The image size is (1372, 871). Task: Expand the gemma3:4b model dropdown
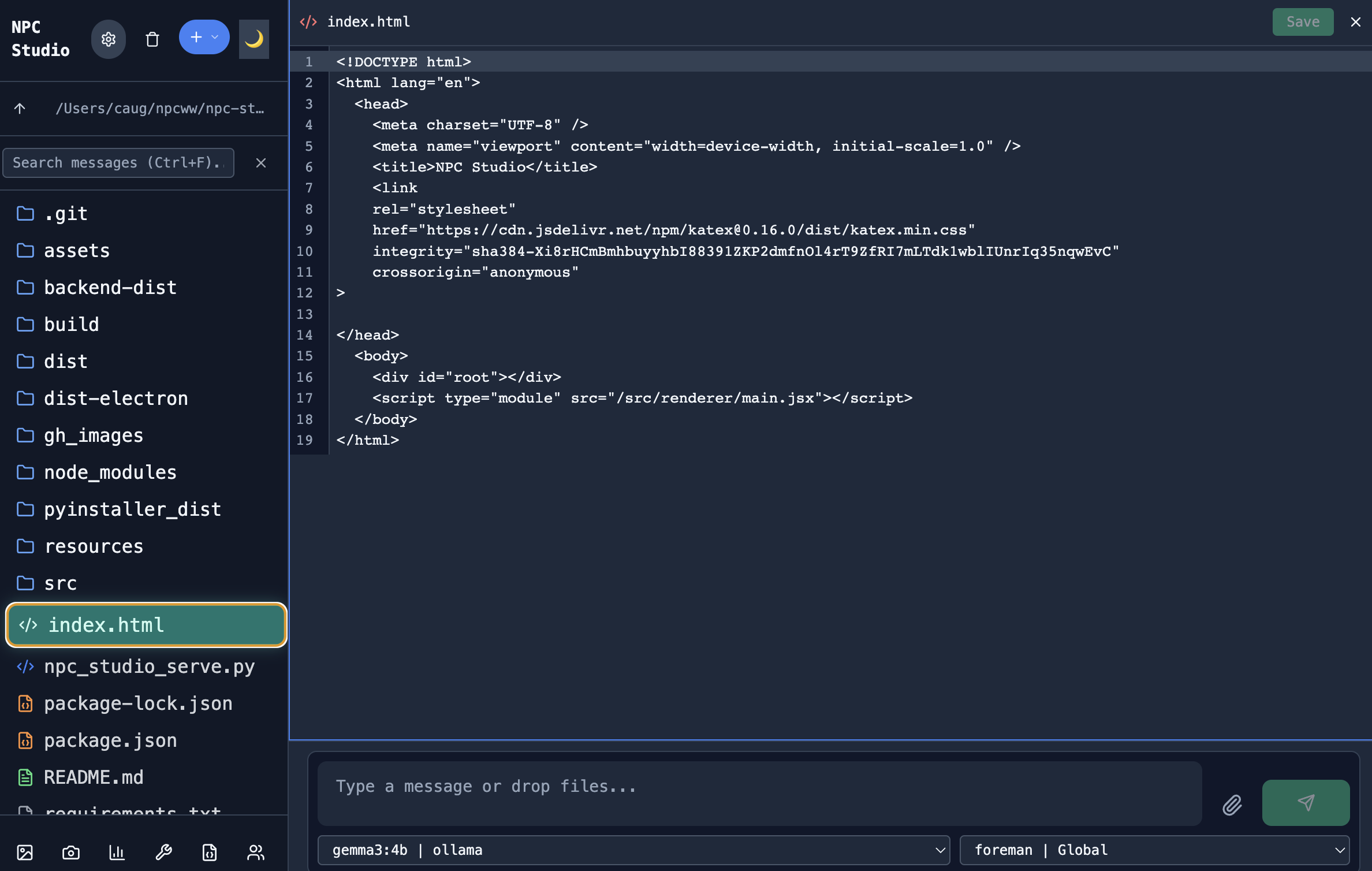pos(633,850)
